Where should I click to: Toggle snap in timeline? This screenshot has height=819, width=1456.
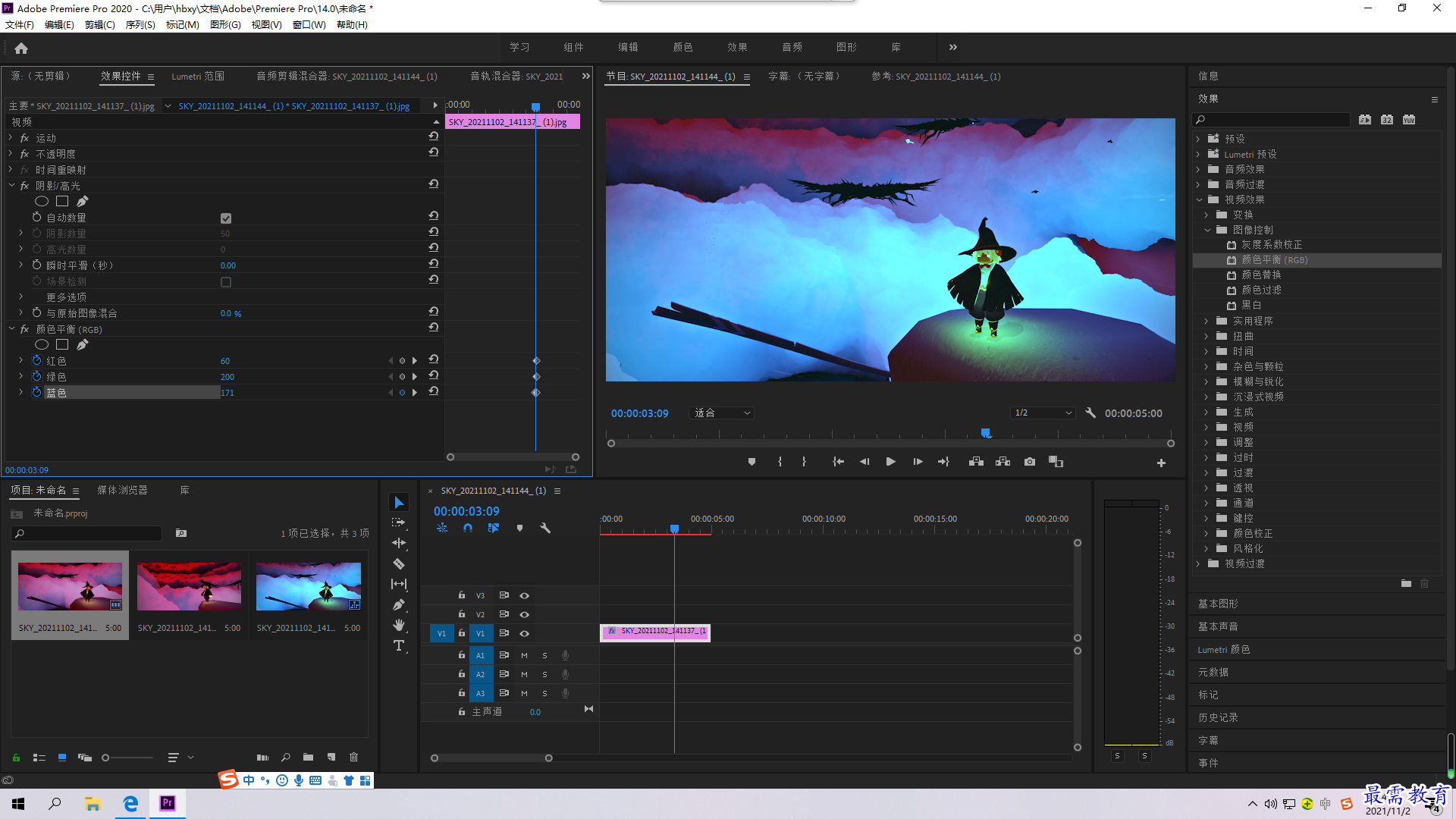point(468,528)
